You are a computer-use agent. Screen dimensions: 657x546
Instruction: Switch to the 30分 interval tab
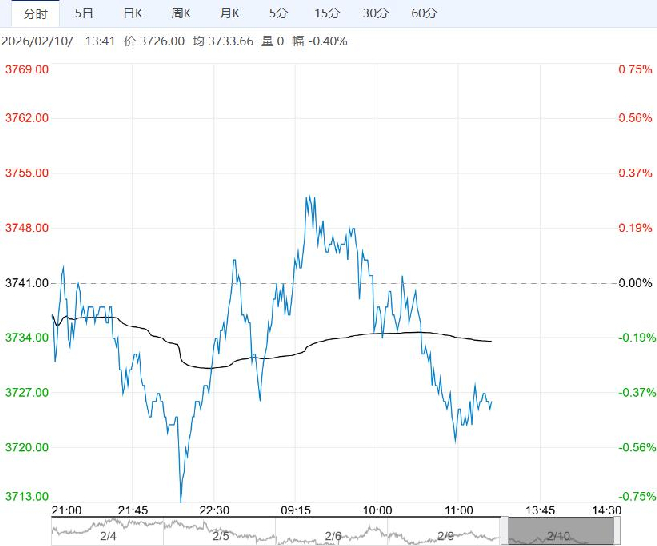tap(375, 13)
